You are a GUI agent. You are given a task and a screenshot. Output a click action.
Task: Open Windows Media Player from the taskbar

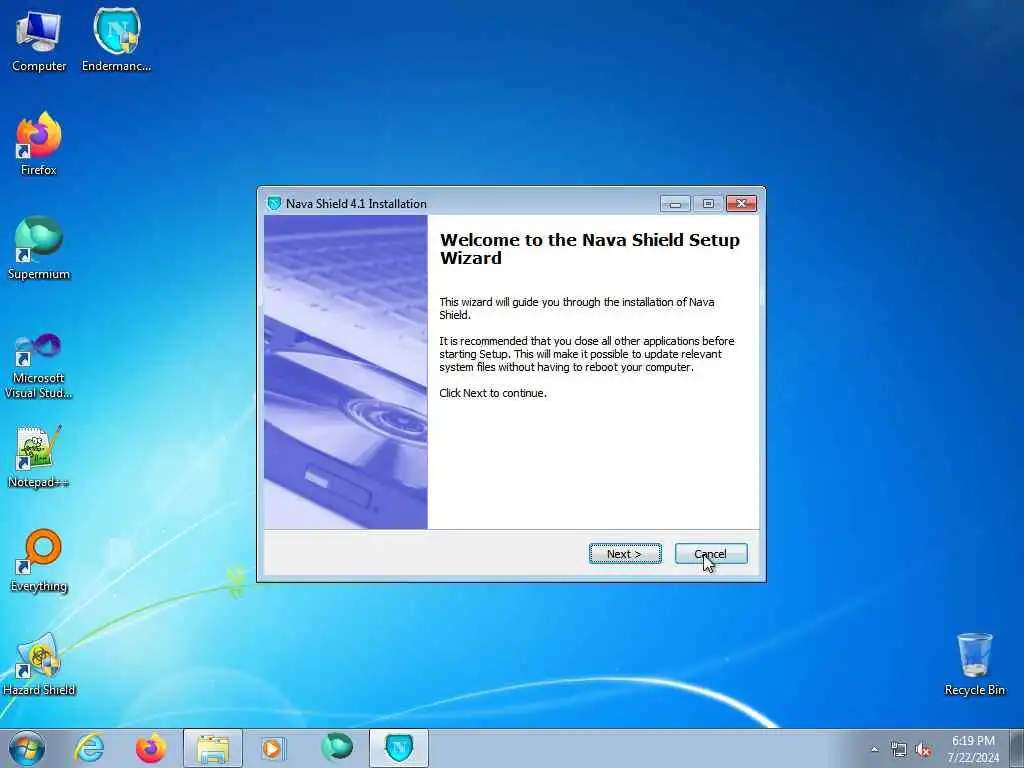pyautogui.click(x=272, y=748)
